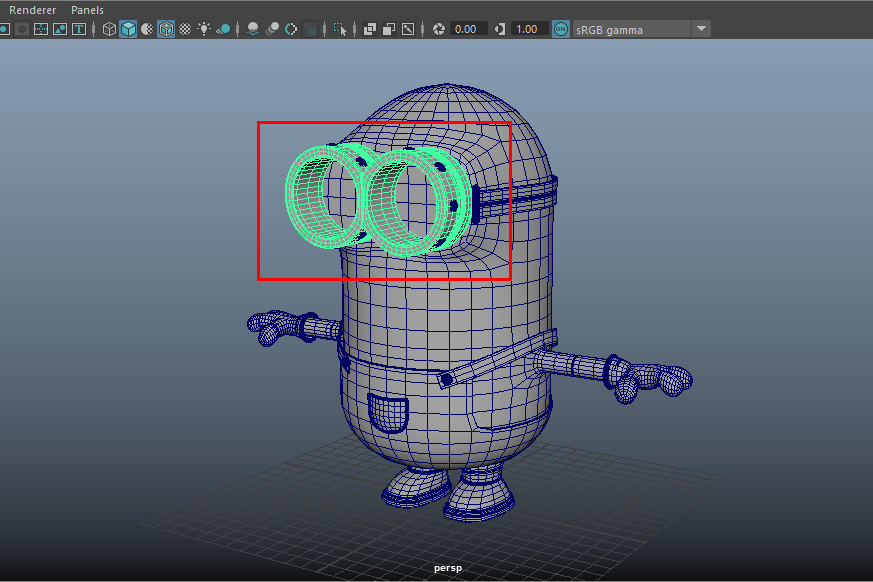Toggle X-ray display icon

pyautogui.click(x=370, y=29)
